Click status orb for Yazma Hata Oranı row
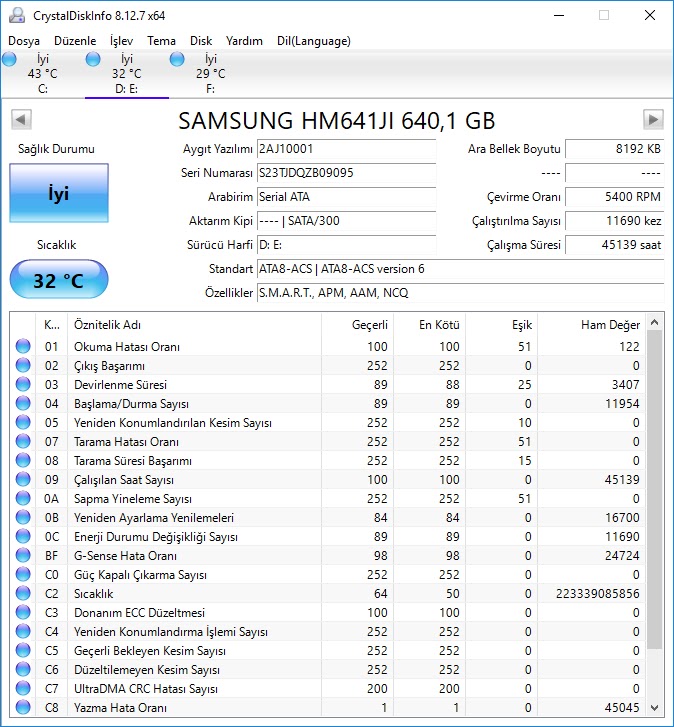The height and width of the screenshot is (727, 674). (x=23, y=708)
